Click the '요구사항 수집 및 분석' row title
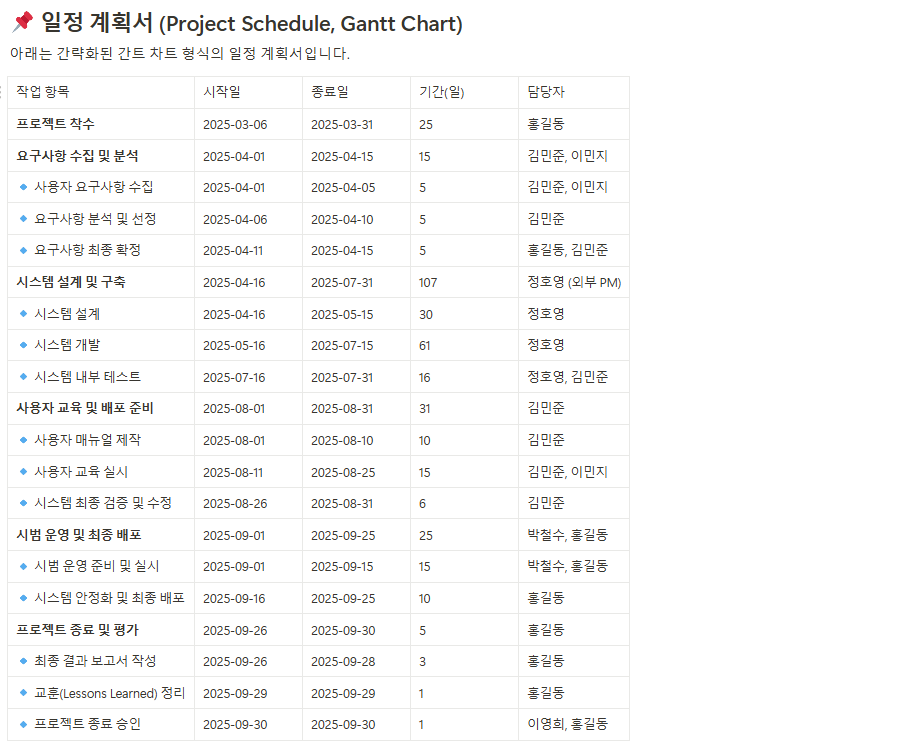This screenshot has height=751, width=915. click(x=78, y=156)
